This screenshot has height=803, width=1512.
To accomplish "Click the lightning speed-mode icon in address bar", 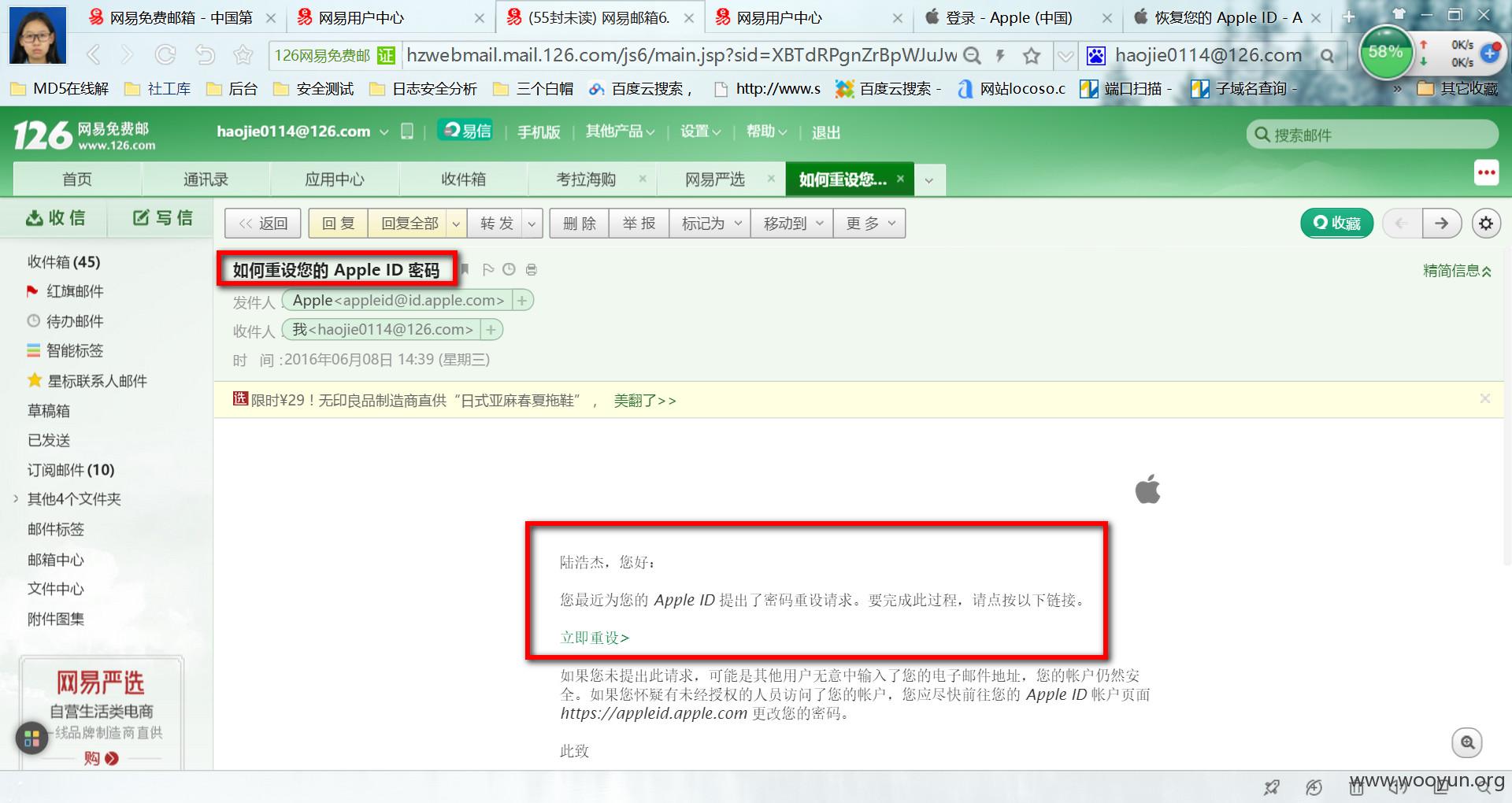I will click(x=1000, y=55).
